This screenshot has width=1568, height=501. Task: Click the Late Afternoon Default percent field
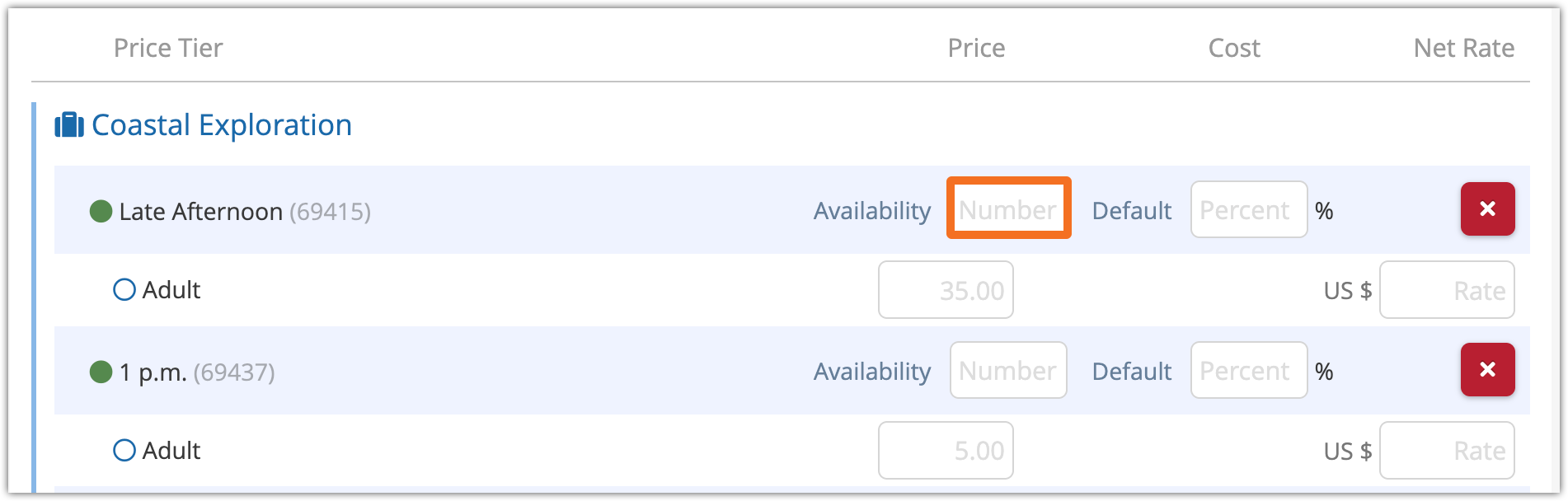pyautogui.click(x=1248, y=210)
